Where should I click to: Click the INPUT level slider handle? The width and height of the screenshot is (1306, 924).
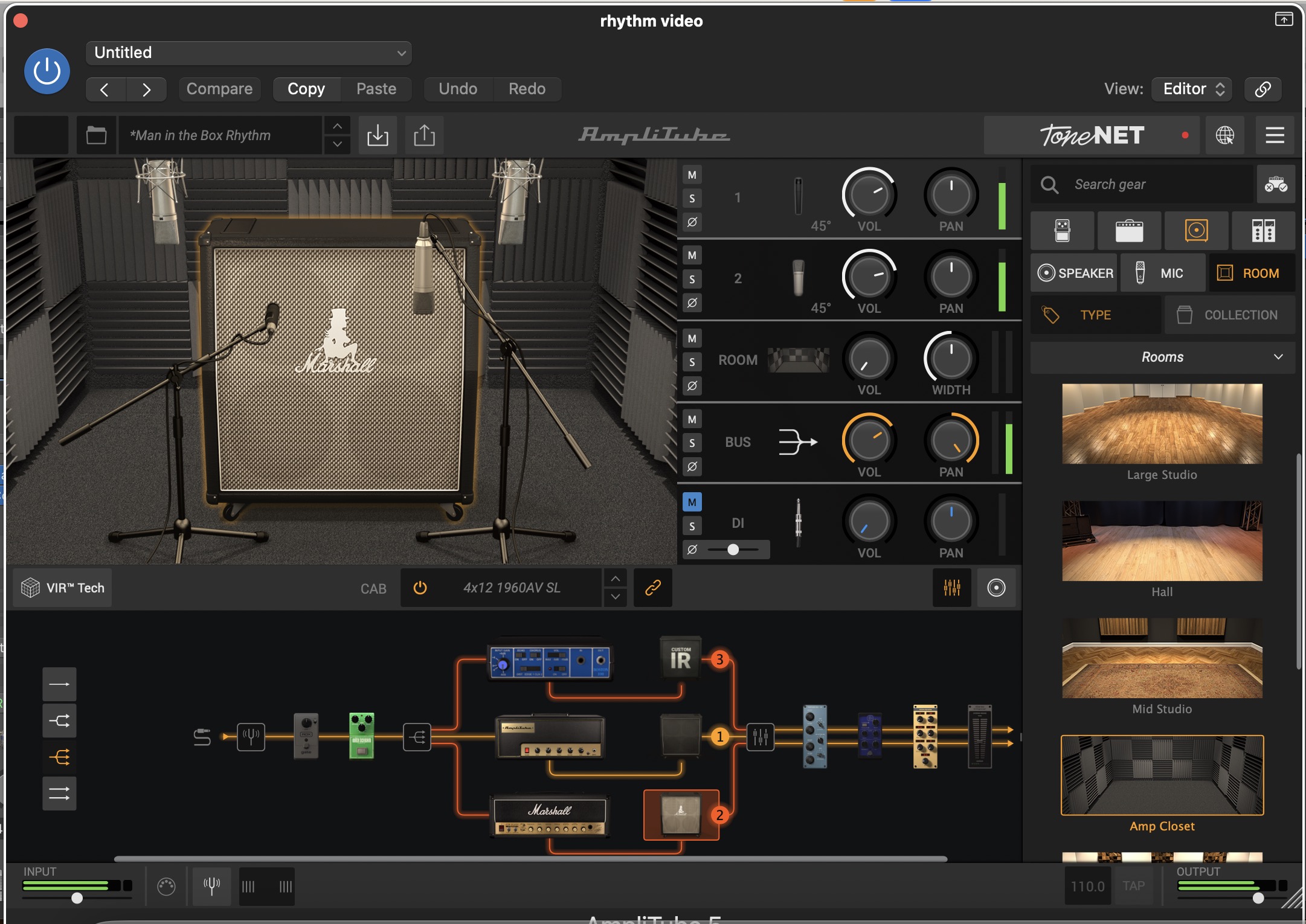pyautogui.click(x=77, y=898)
